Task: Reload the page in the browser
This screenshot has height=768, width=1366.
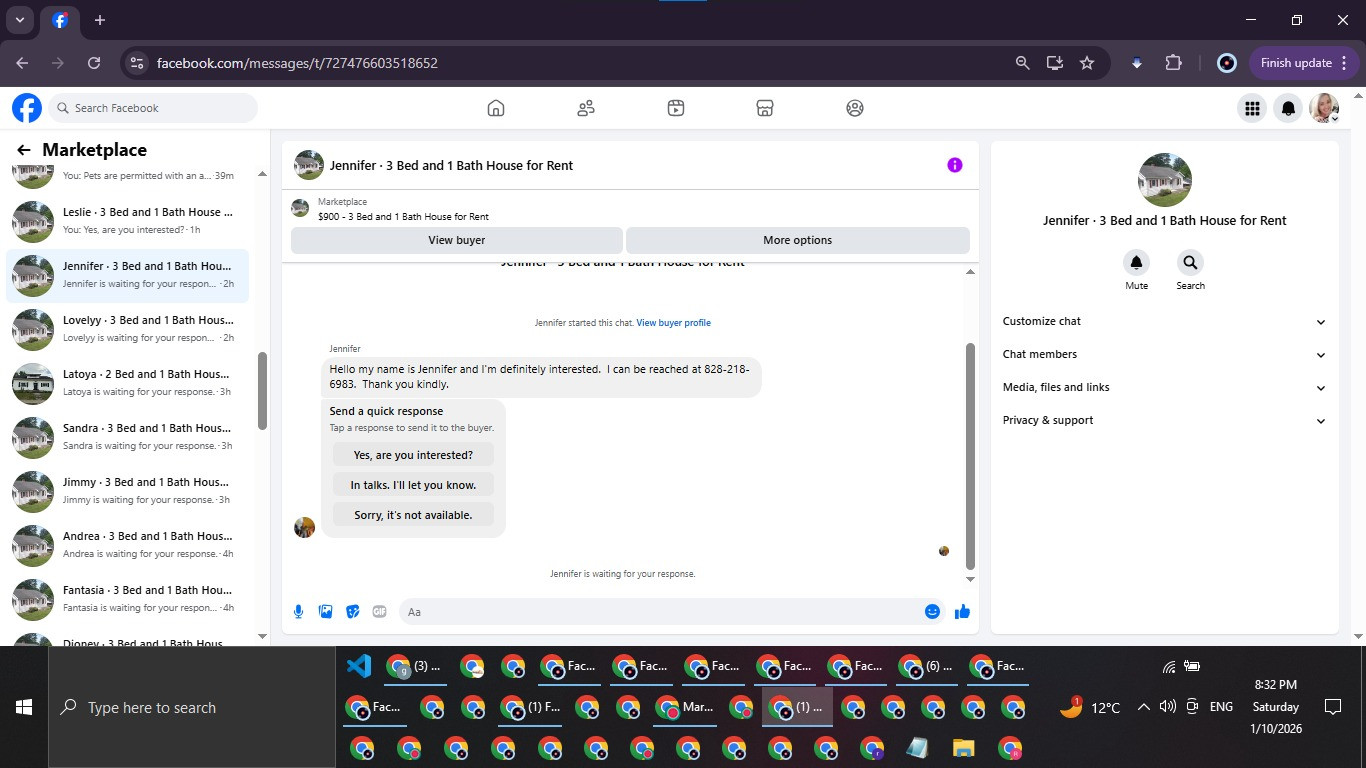Action: pyautogui.click(x=94, y=63)
